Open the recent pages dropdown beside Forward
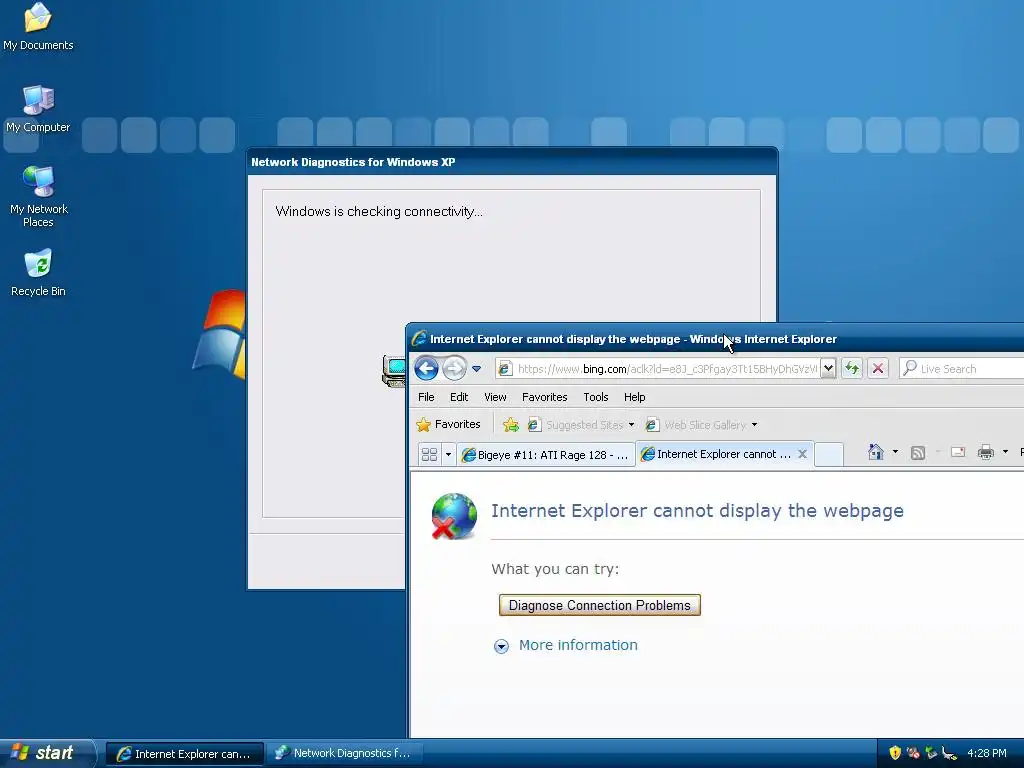 pyautogui.click(x=477, y=369)
